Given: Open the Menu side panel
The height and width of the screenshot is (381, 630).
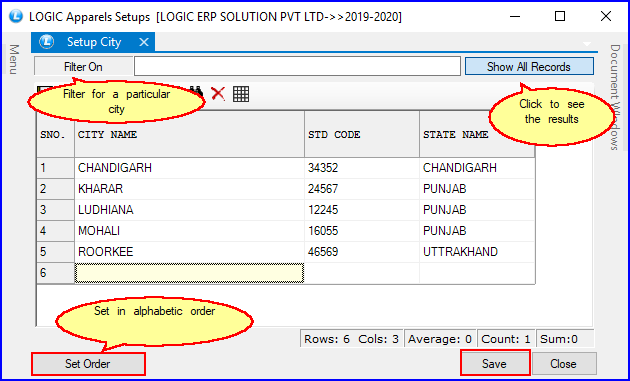Looking at the screenshot, I should coord(14,59).
